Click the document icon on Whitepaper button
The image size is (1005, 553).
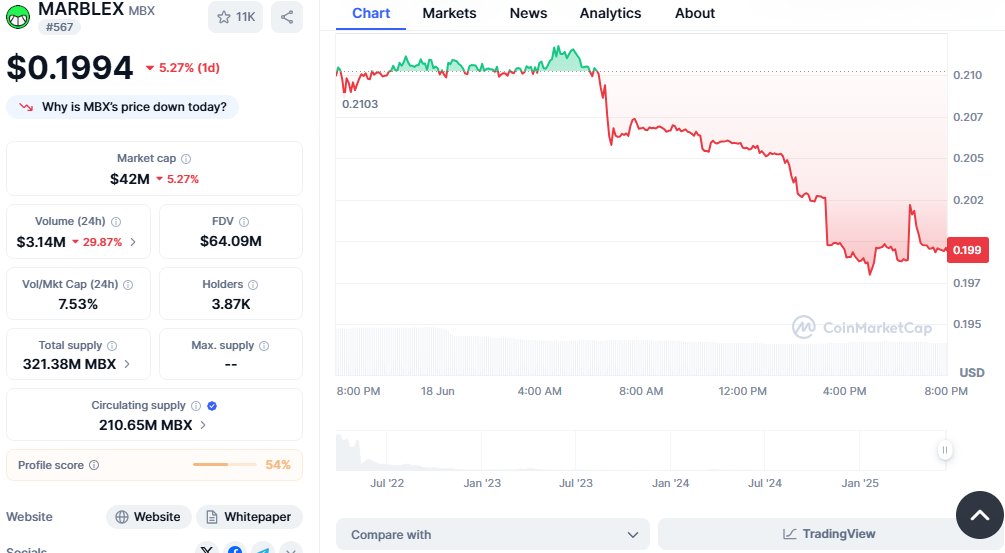212,517
